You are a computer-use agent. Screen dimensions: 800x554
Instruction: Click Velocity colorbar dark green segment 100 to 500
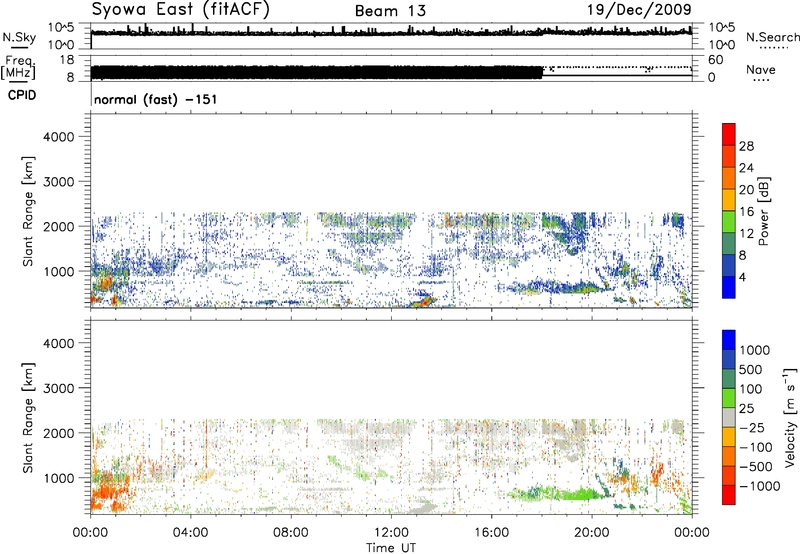point(729,379)
